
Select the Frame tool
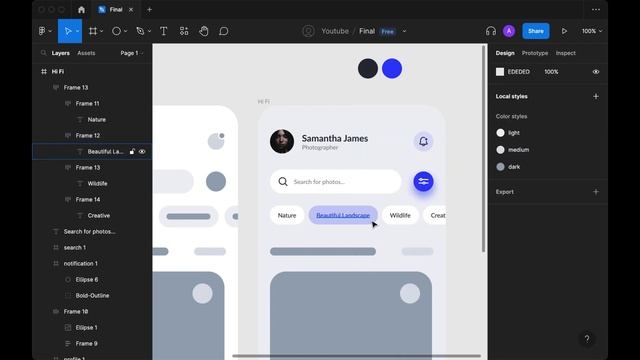click(93, 31)
